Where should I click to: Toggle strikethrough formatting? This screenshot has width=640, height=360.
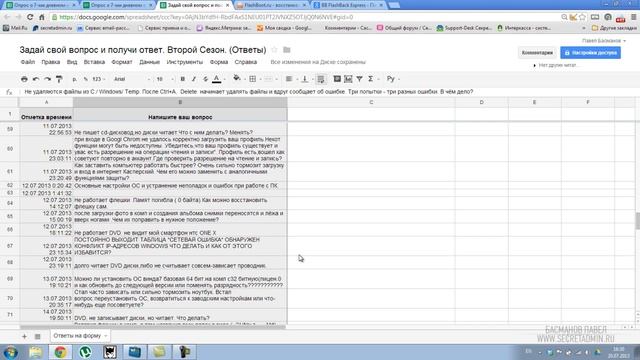pyautogui.click(x=205, y=79)
